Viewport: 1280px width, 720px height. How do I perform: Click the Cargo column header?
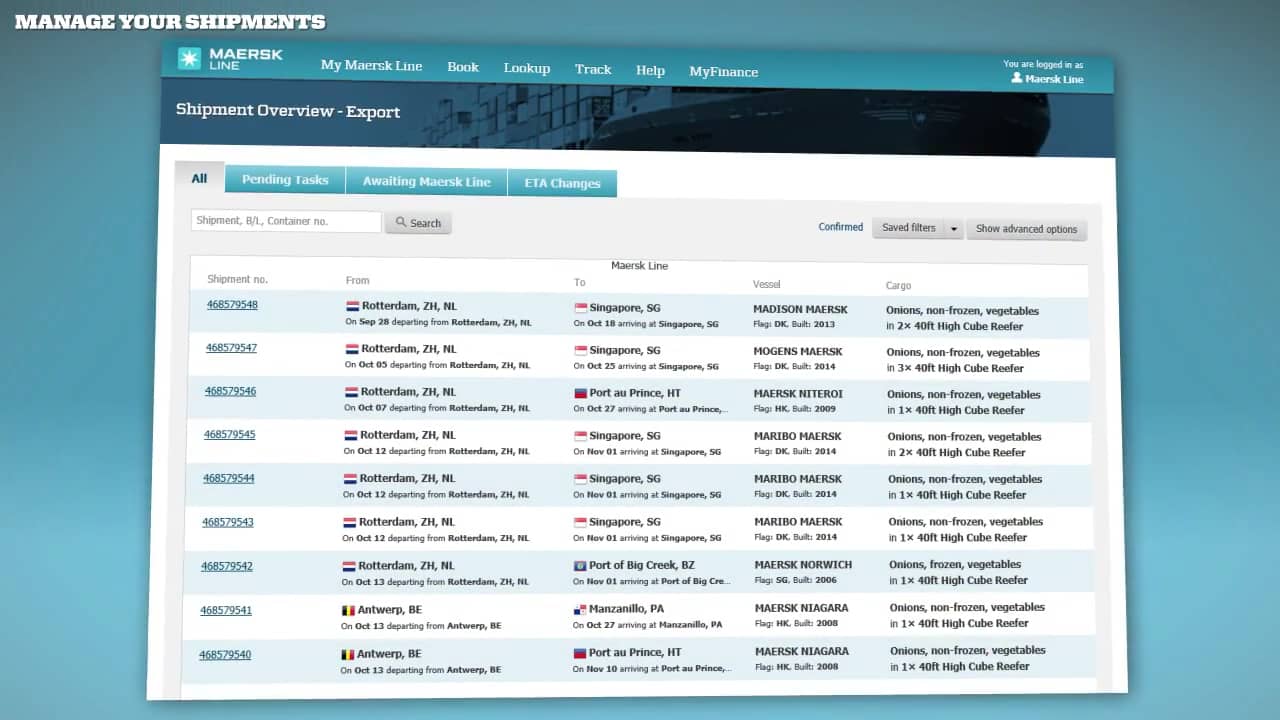[x=898, y=286]
